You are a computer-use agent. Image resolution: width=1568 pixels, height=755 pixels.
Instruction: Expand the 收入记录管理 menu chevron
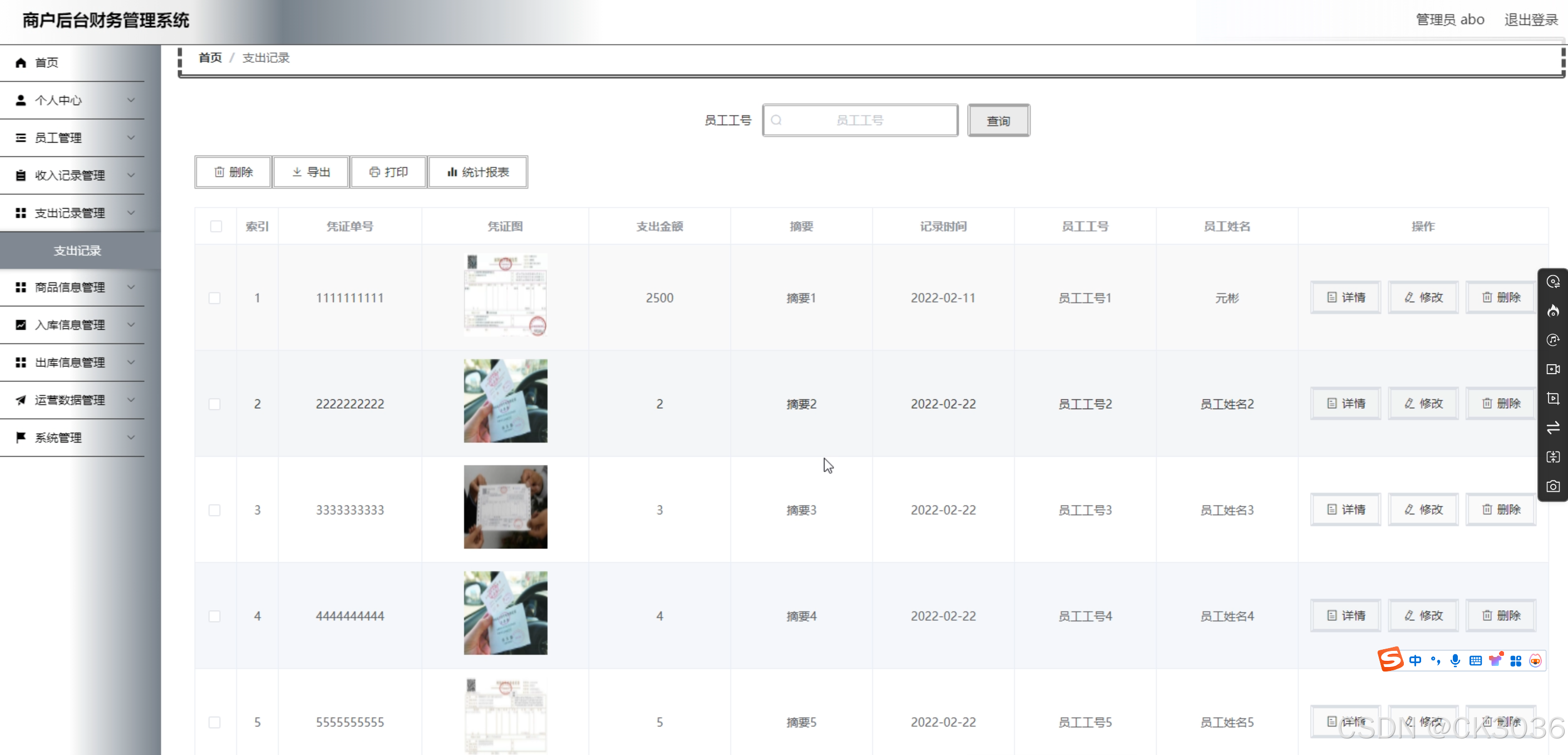[131, 175]
